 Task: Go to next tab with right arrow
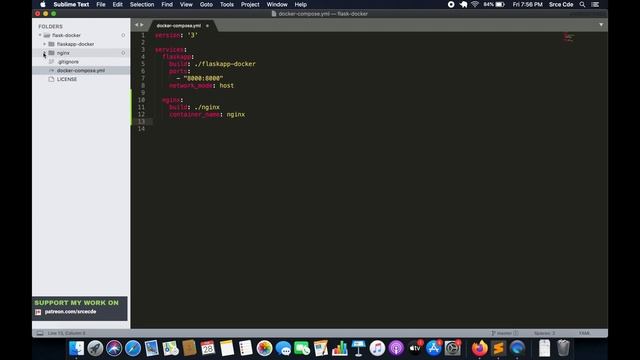(x=142, y=25)
